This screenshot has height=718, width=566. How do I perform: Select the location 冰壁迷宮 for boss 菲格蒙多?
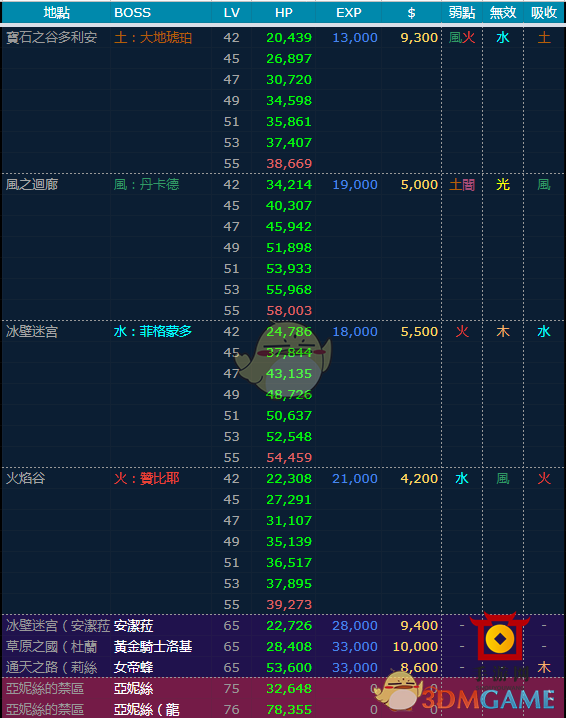coord(32,332)
